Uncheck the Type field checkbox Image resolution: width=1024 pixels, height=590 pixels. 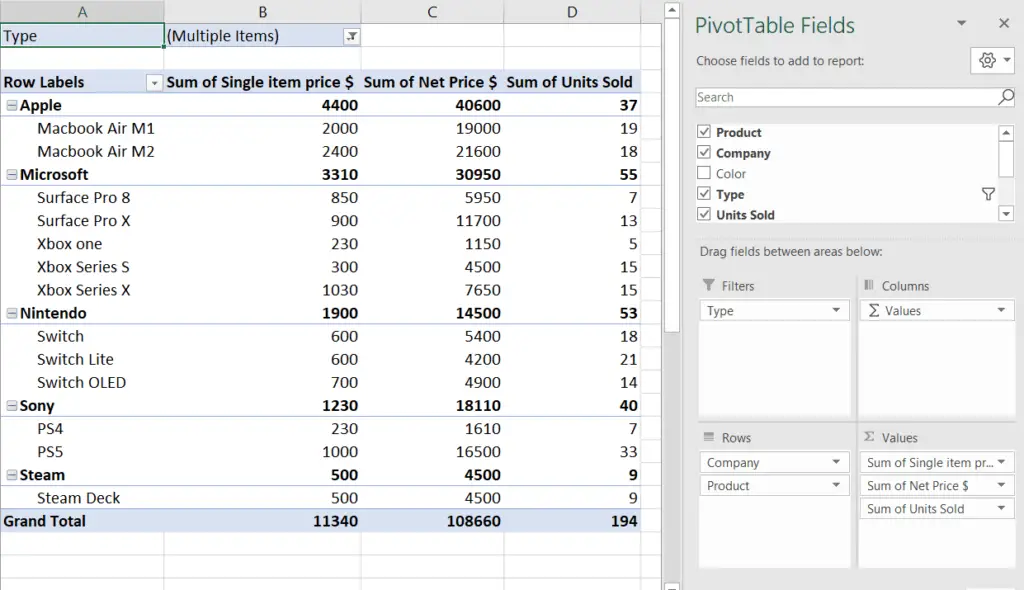pos(703,193)
